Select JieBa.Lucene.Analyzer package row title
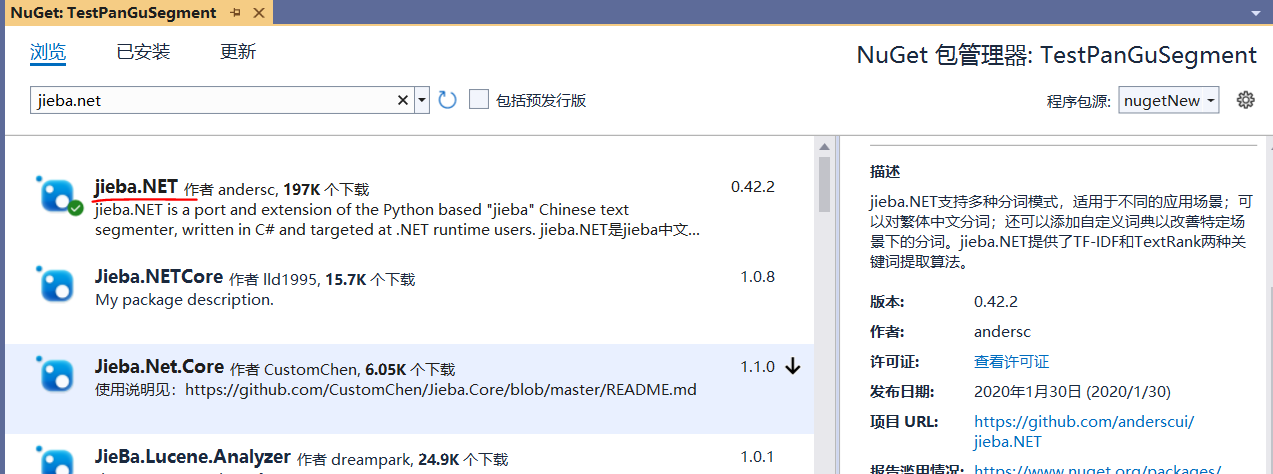The image size is (1273, 474). click(x=193, y=457)
